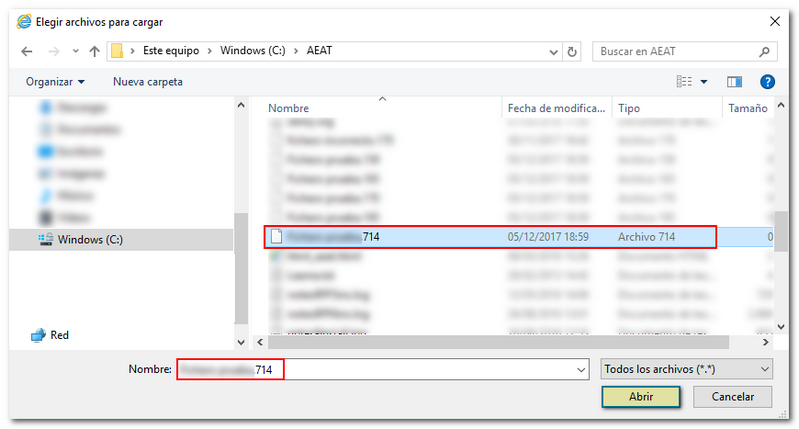Image resolution: width=799 pixels, height=429 pixels.
Task: Open the view options dropdown arrow
Action: [x=704, y=82]
